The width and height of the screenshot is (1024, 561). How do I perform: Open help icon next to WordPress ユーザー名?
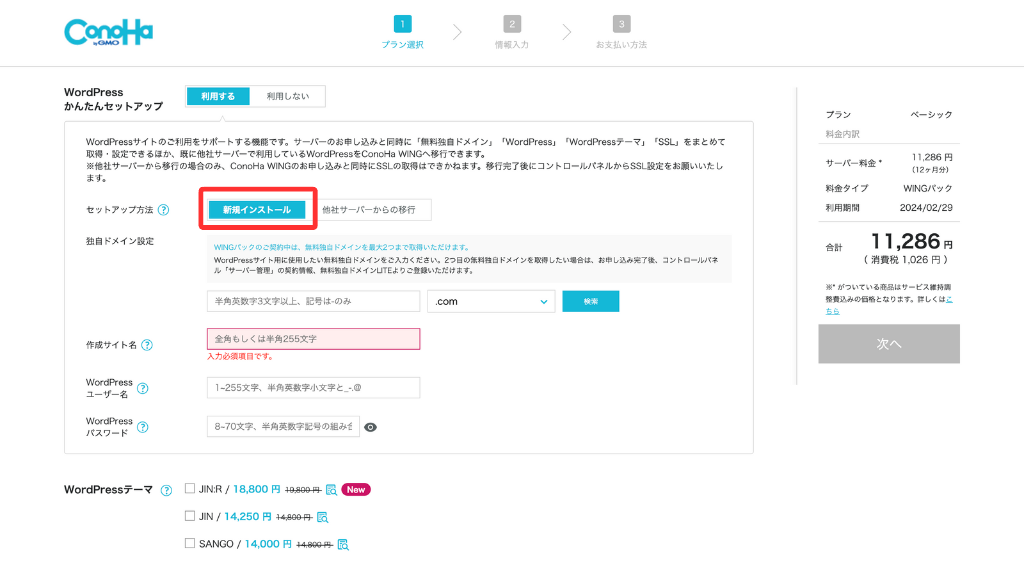pyautogui.click(x=142, y=388)
